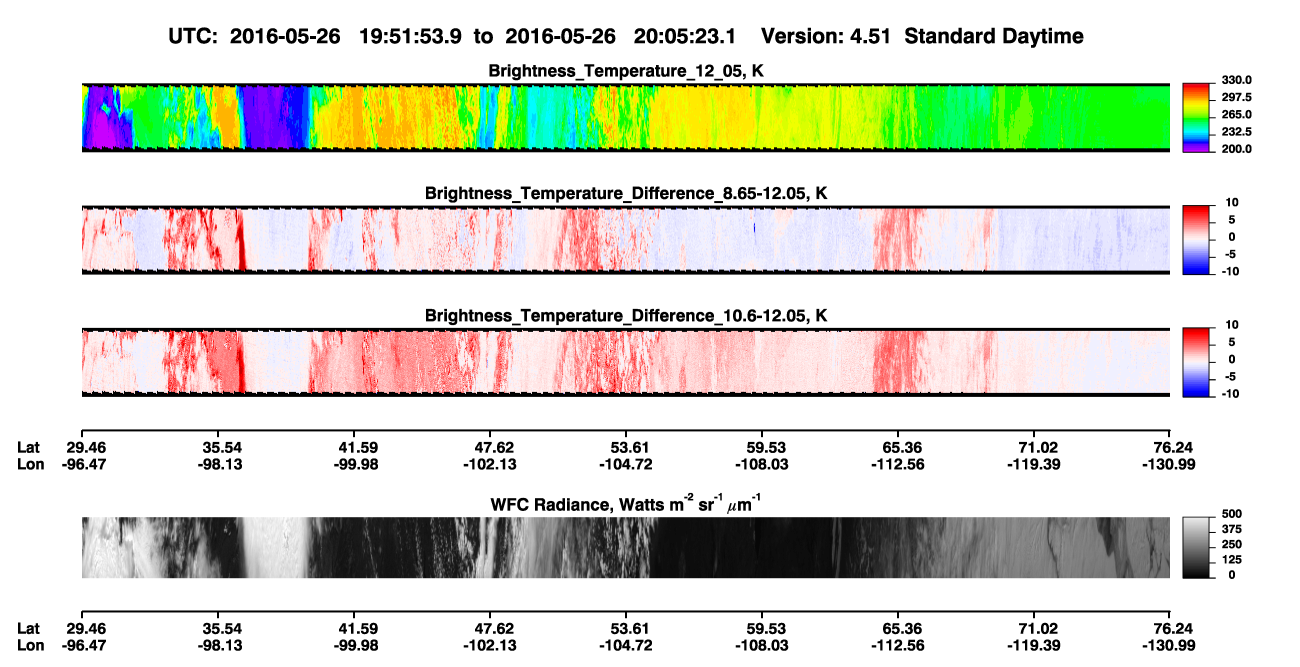Click the 265.0 colorbar tick label
This screenshot has width=1300, height=667.
pyautogui.click(x=1234, y=115)
